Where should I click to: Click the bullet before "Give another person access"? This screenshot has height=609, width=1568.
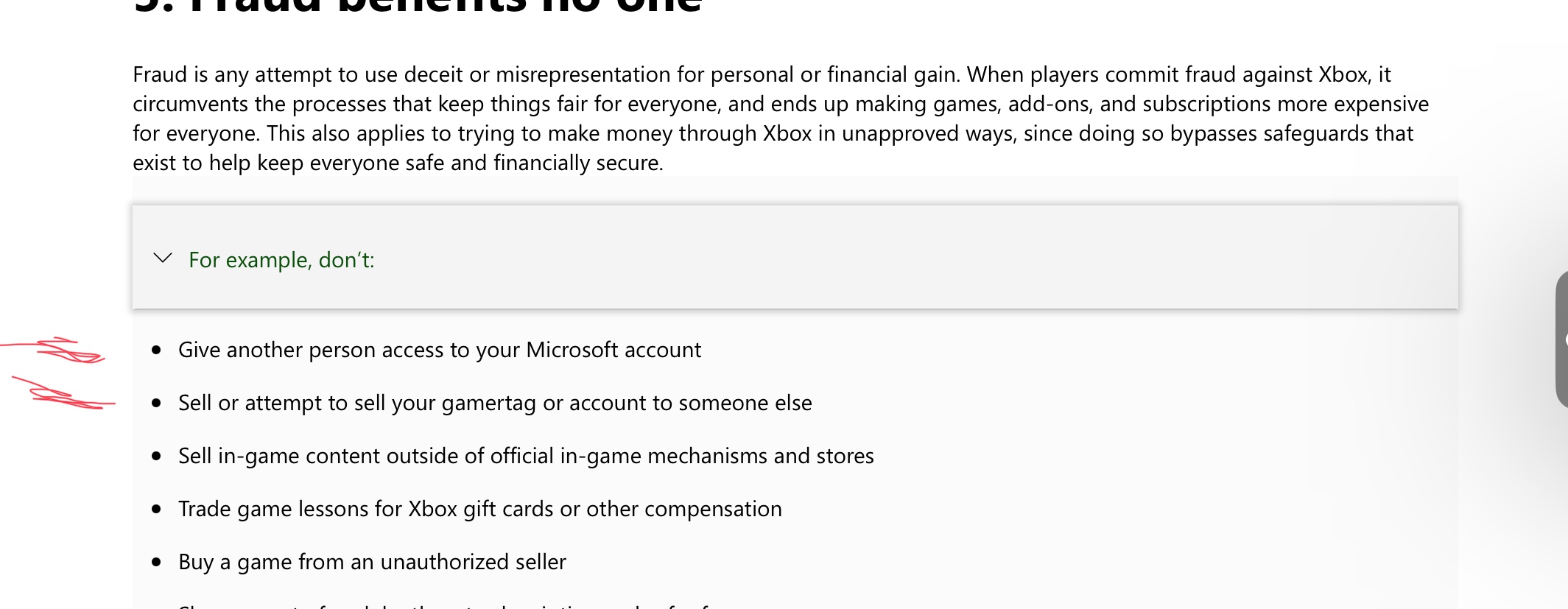(x=156, y=351)
